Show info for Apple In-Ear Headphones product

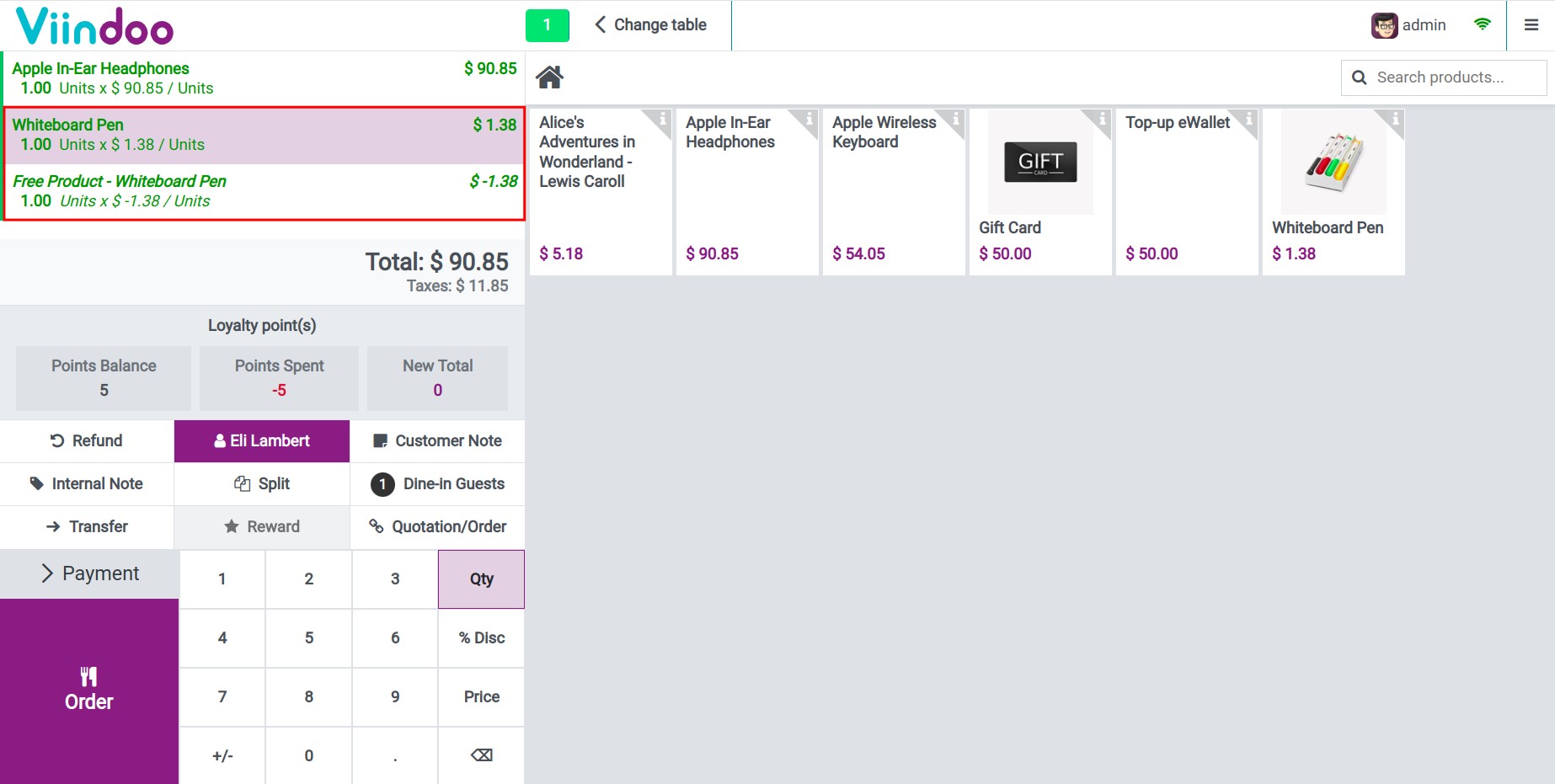[x=810, y=119]
